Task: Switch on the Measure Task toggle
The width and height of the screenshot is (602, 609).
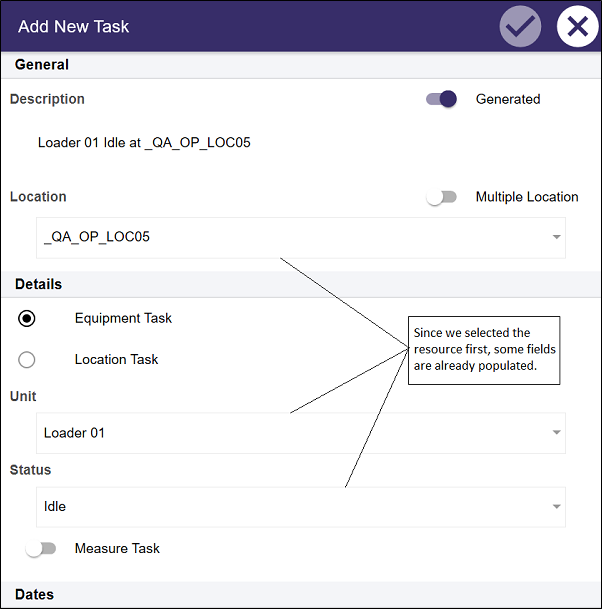Action: tap(41, 548)
